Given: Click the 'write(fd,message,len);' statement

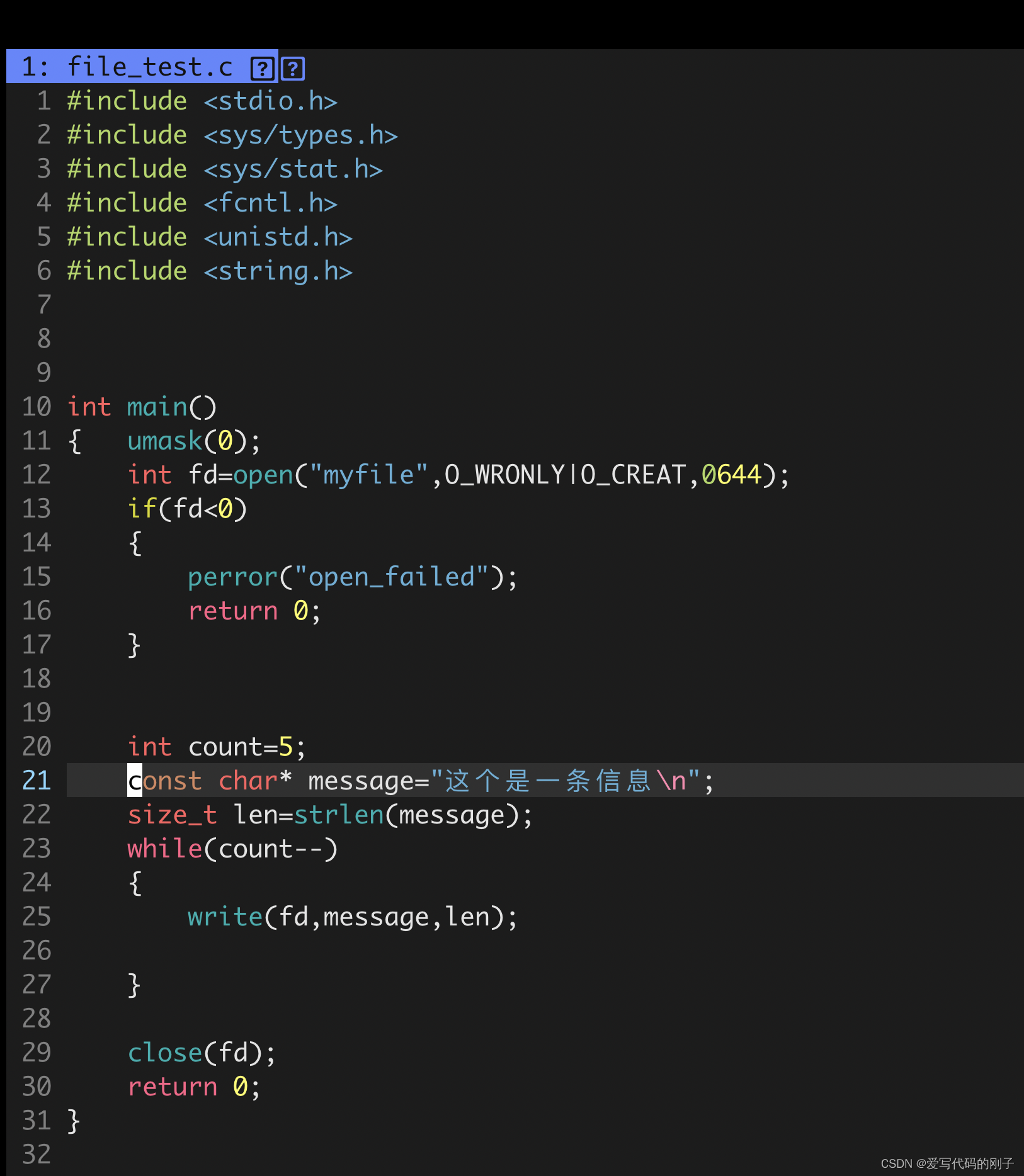Looking at the screenshot, I should pos(353,917).
